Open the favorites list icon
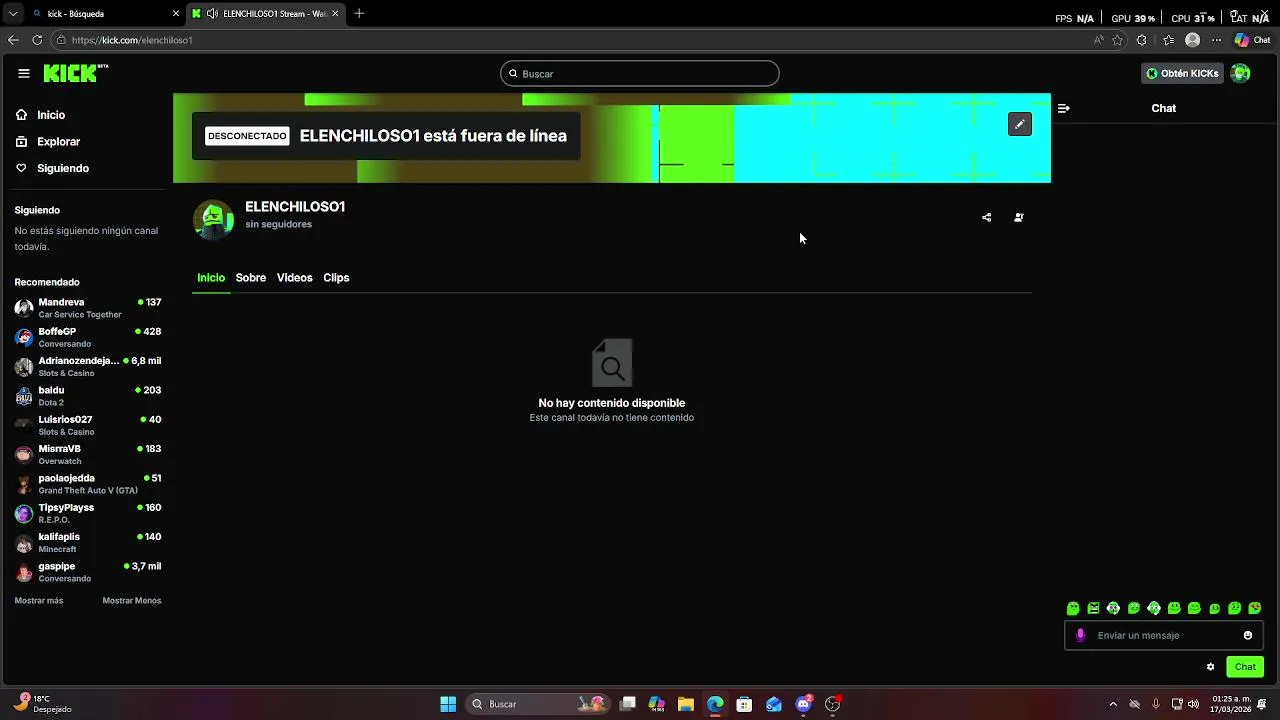 1168,40
